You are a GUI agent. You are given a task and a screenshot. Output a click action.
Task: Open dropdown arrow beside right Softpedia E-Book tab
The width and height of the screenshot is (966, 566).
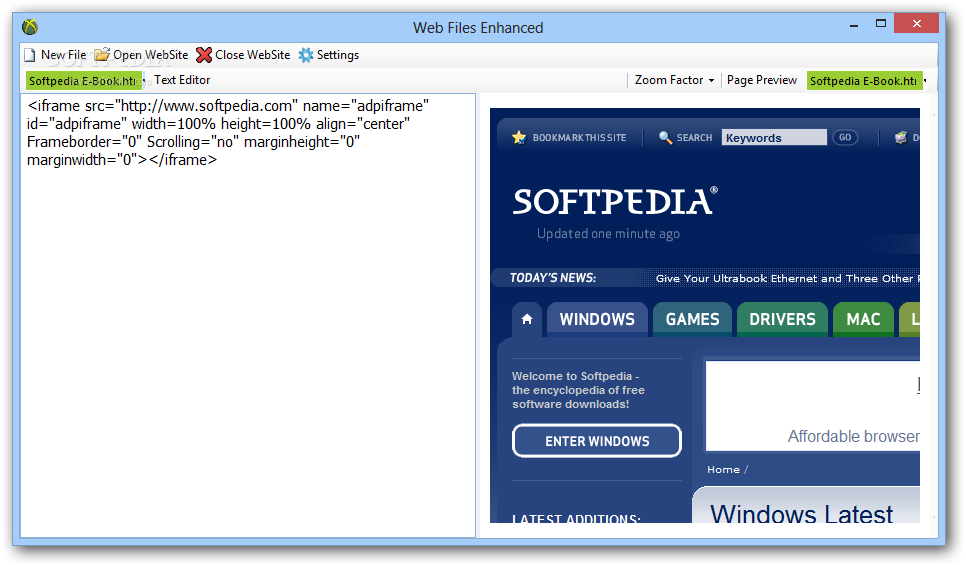pos(925,81)
